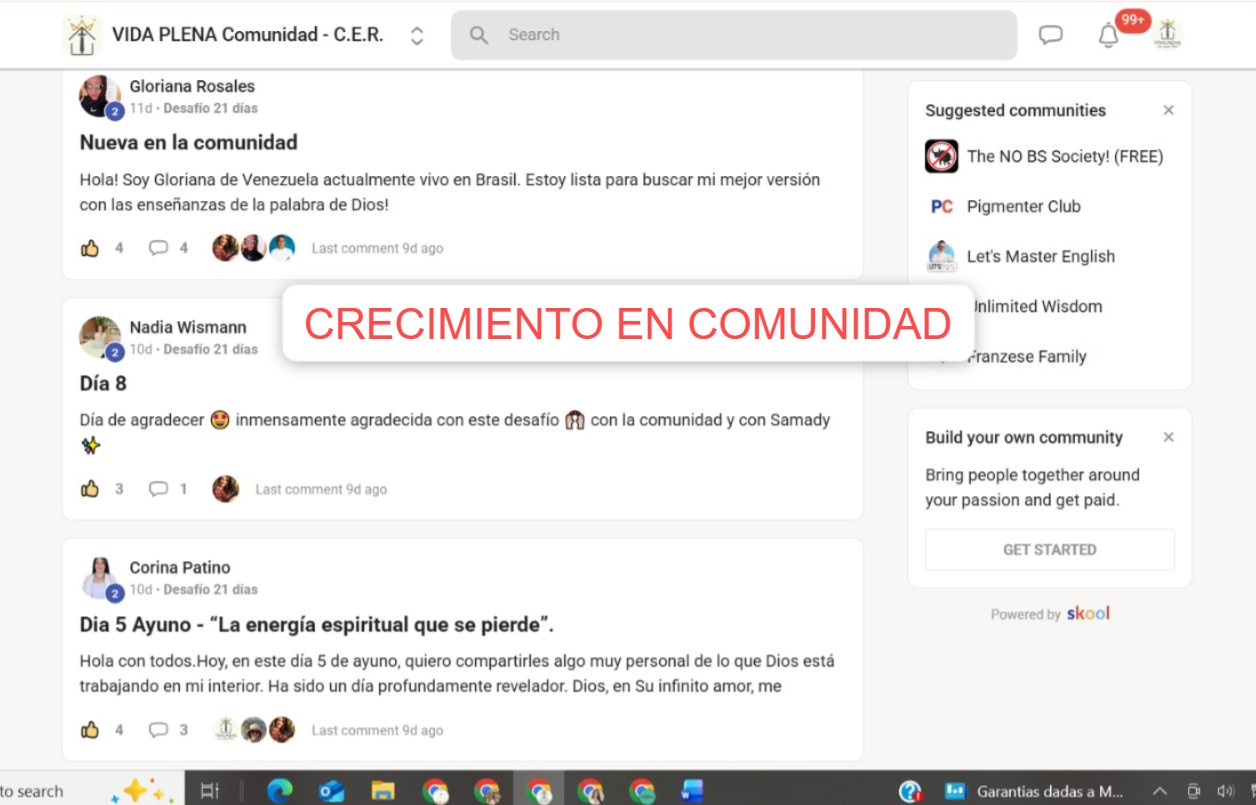
Task: Close the Build your own community card
Action: (x=1168, y=437)
